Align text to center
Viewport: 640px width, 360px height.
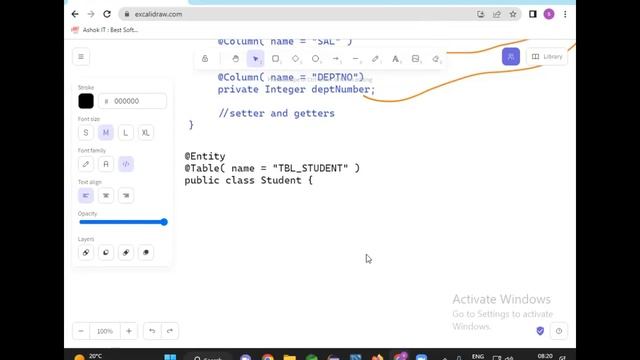106,196
